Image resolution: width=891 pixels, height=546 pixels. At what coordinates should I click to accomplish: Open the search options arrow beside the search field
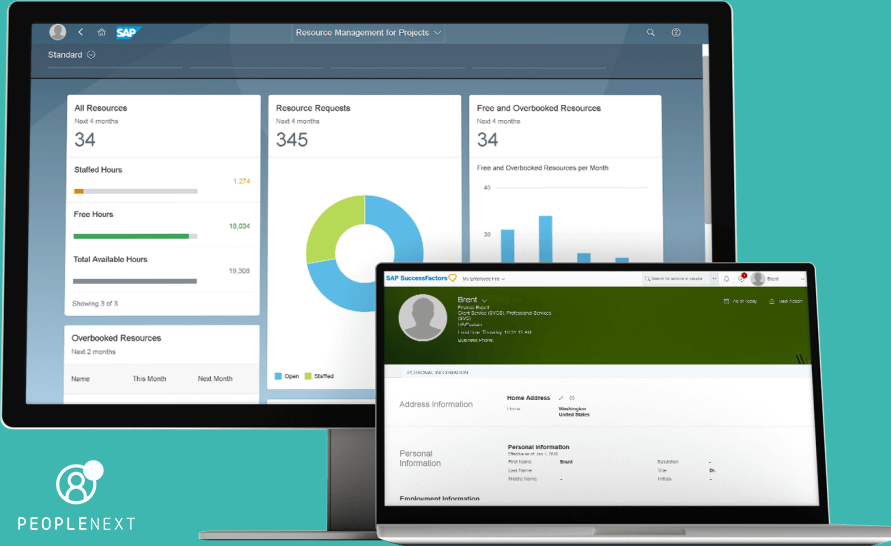[x=714, y=278]
